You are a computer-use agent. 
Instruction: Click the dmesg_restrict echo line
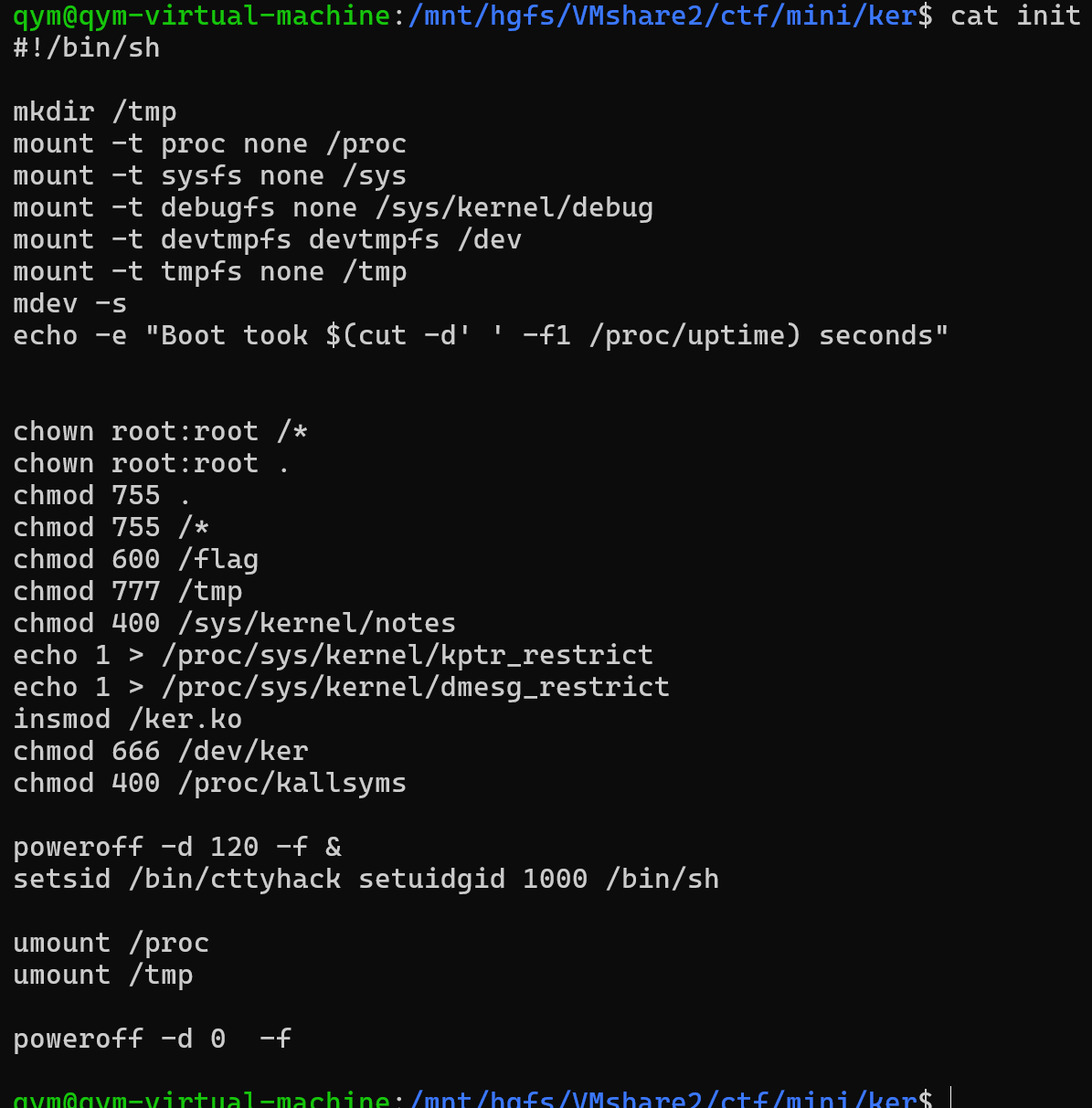tap(342, 688)
